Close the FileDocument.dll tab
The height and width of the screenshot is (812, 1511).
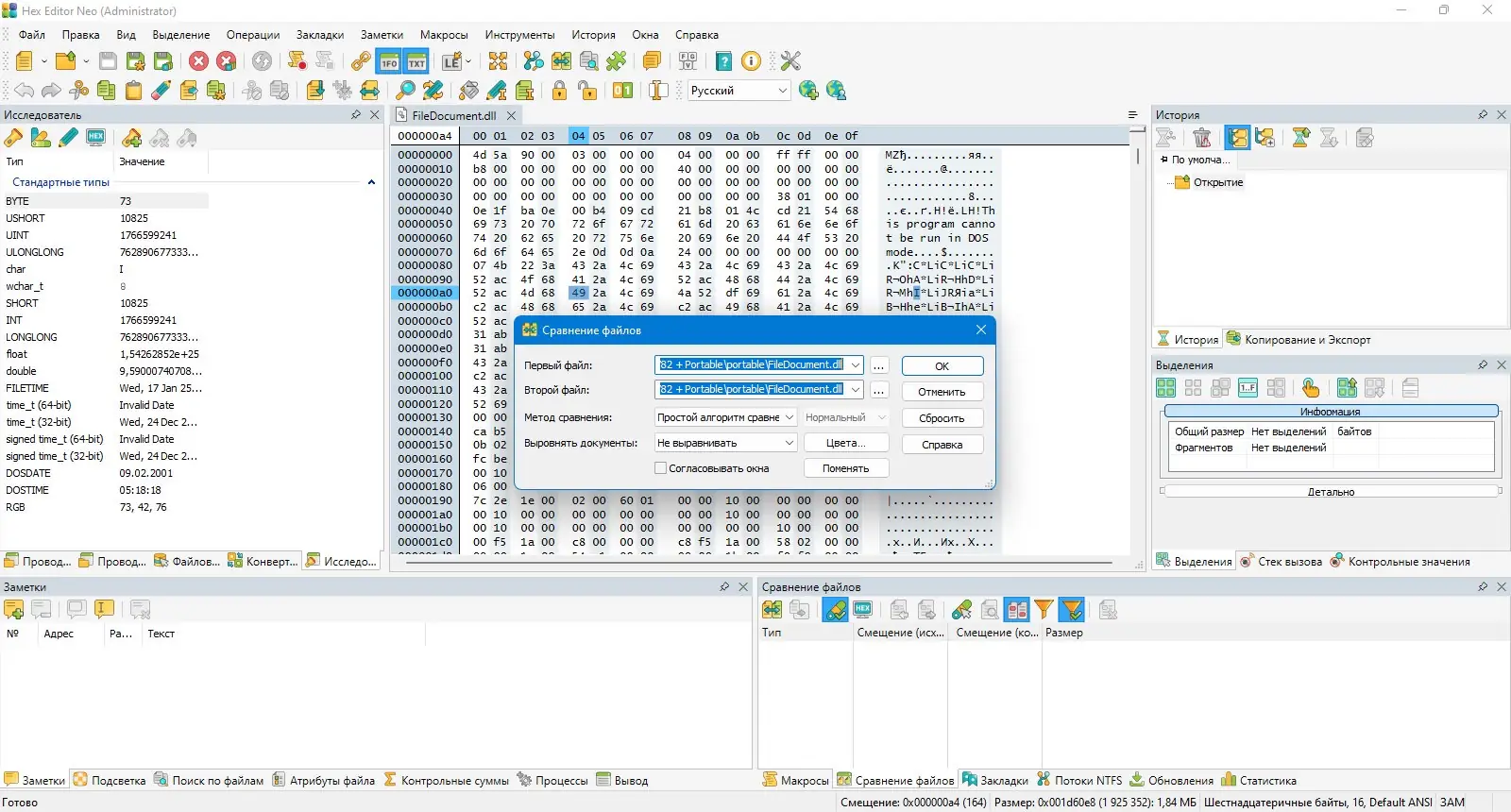(x=511, y=115)
